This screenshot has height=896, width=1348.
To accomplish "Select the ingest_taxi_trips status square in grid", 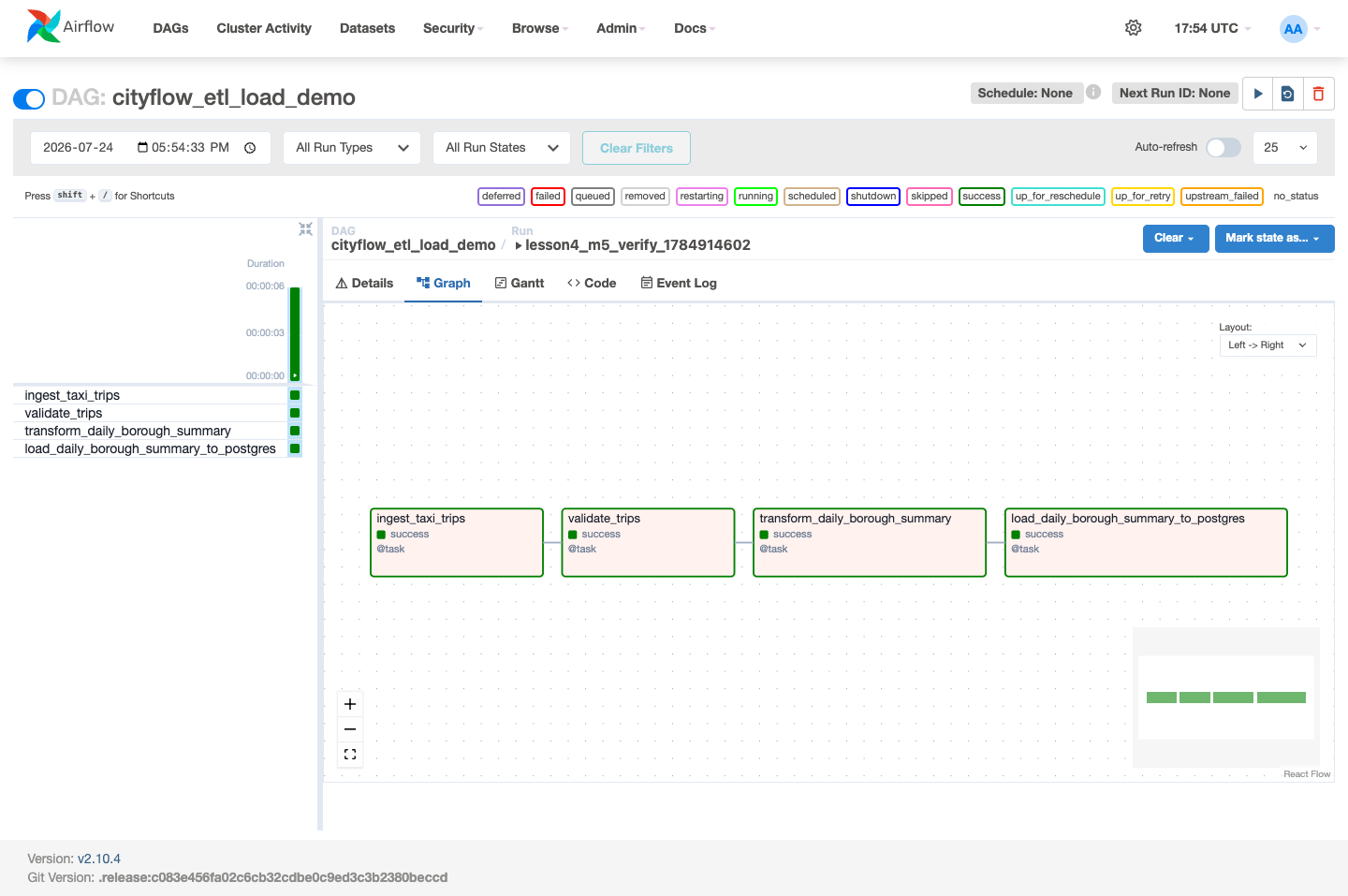I will point(295,395).
